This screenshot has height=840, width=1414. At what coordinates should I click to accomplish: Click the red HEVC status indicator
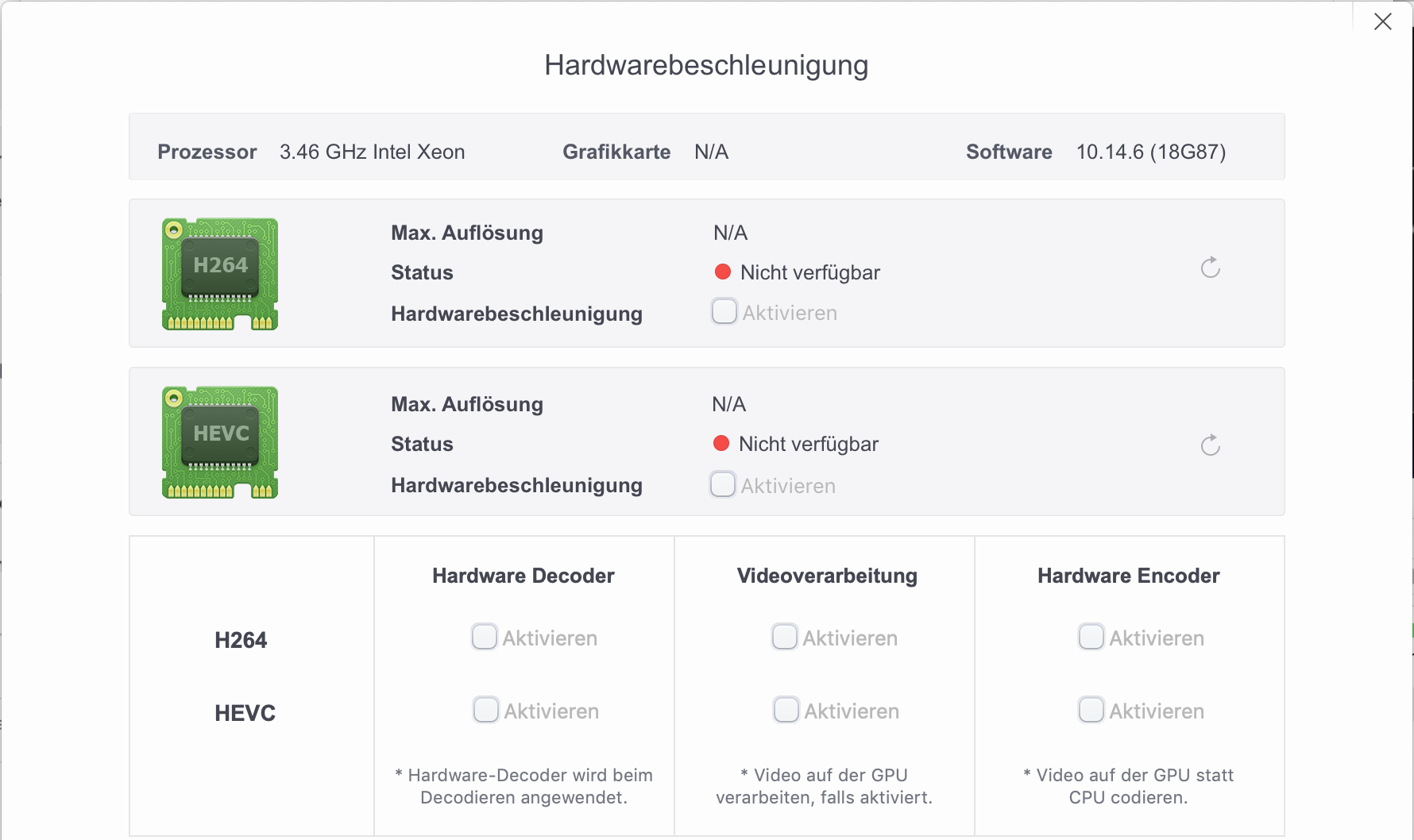(x=721, y=444)
